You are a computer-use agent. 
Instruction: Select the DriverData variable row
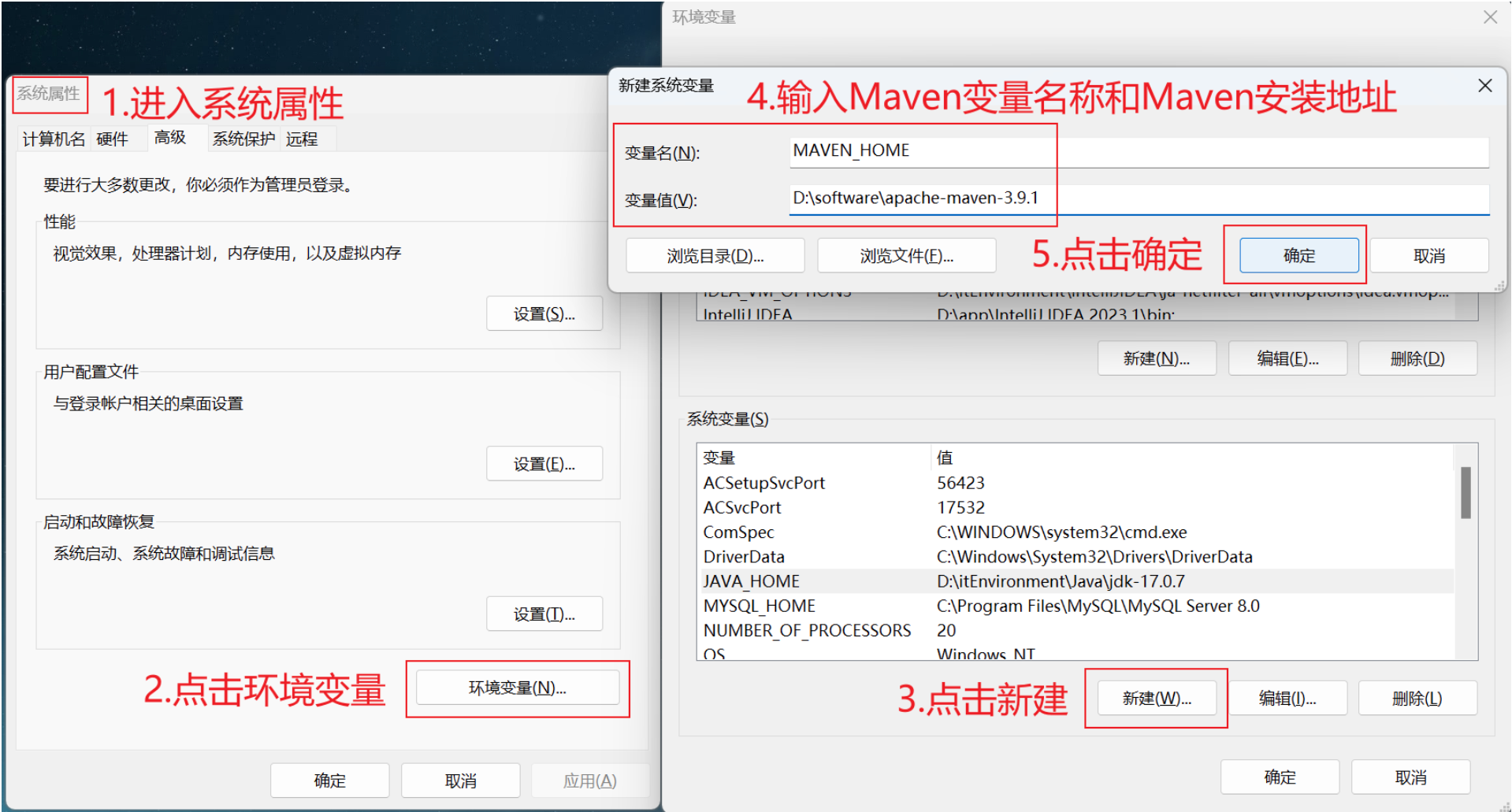pos(1075,557)
